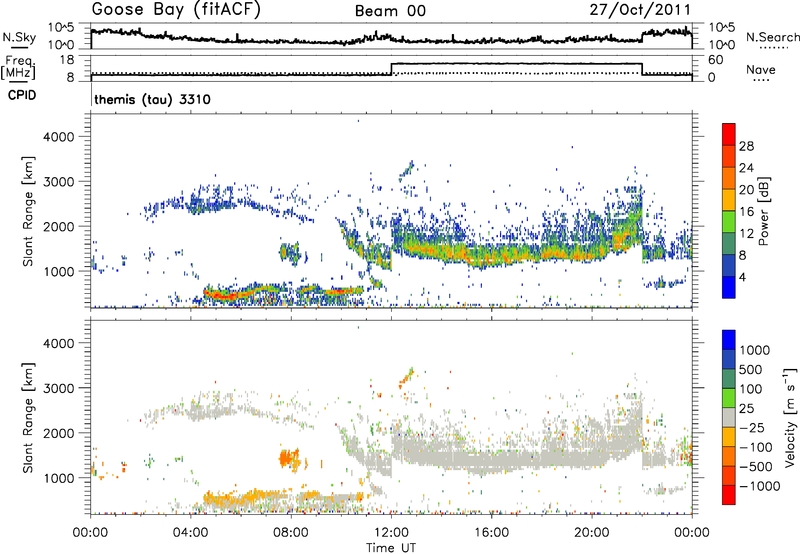Image resolution: width=800 pixels, height=554 pixels.
Task: Click the frequency step-up at 12:00 UT
Action: click(x=391, y=69)
